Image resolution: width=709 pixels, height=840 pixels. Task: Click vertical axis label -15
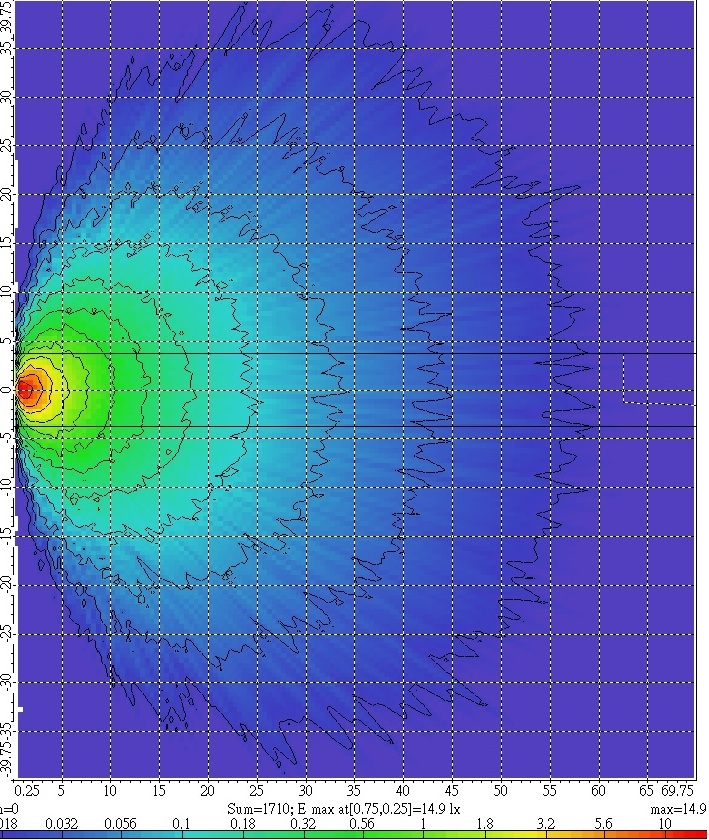click(6, 535)
